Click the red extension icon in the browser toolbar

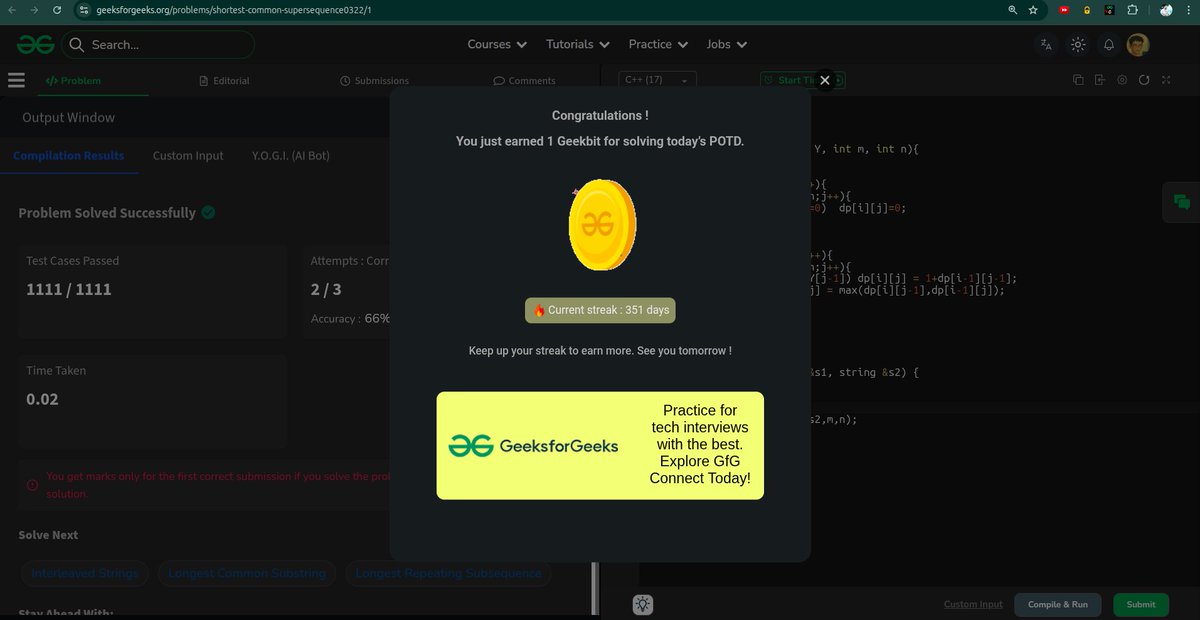point(1064,10)
